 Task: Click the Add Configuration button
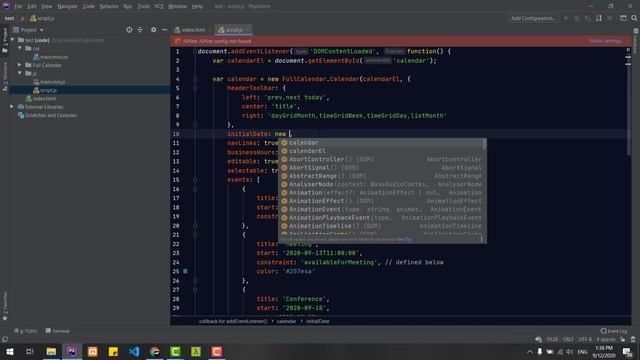tap(533, 18)
